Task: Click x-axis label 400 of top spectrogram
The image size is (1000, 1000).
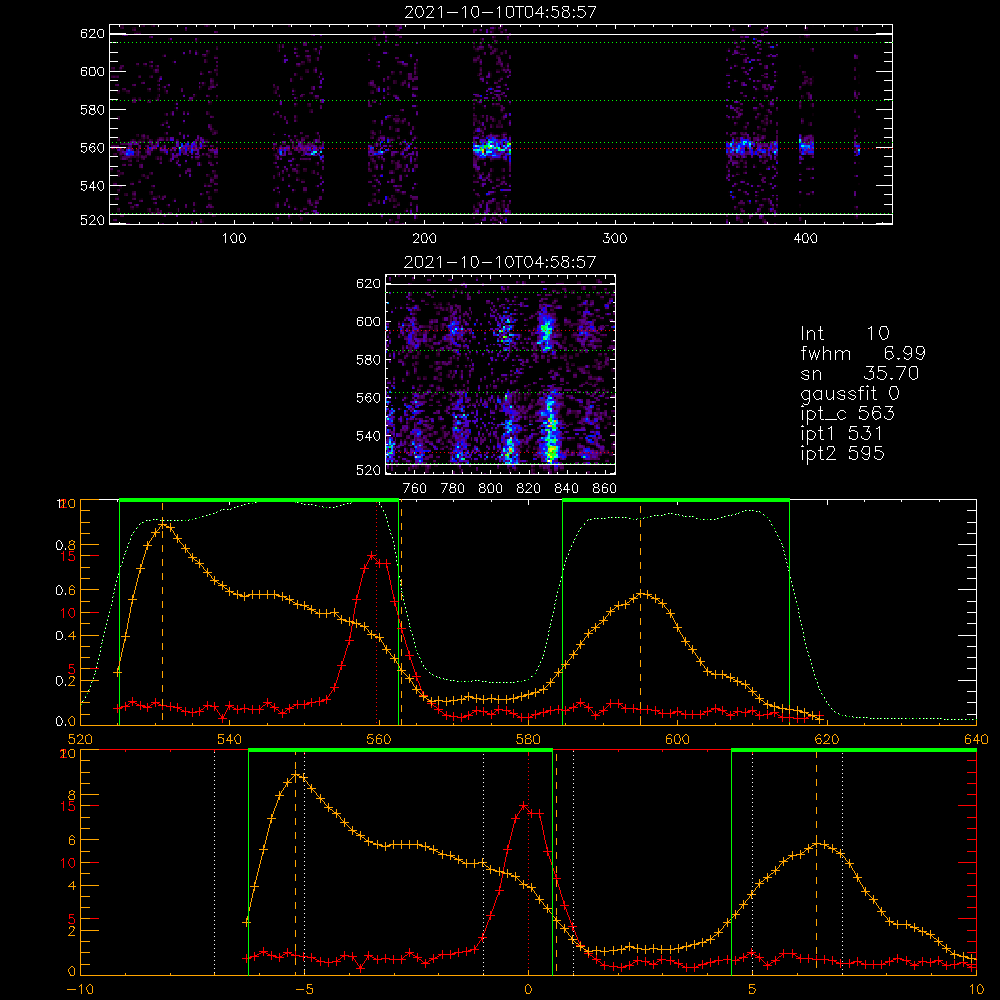Action: click(x=805, y=239)
